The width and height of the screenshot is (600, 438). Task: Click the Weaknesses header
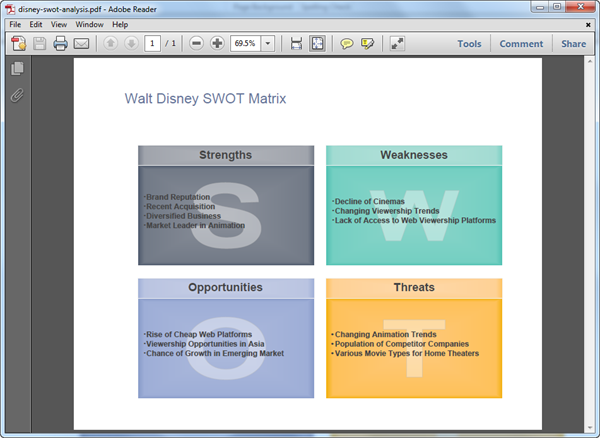(414, 155)
